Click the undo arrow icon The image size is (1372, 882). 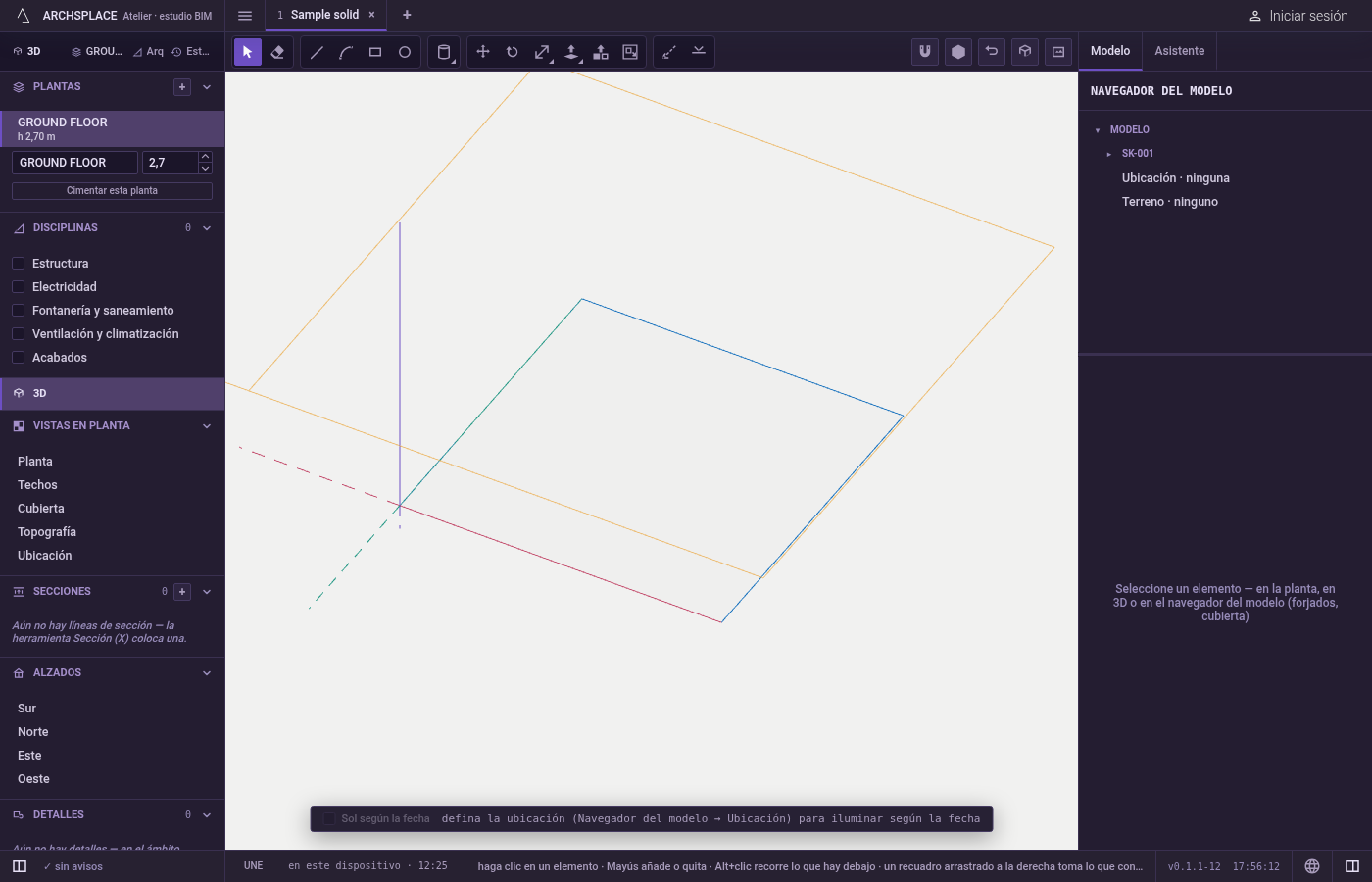pyautogui.click(x=992, y=52)
